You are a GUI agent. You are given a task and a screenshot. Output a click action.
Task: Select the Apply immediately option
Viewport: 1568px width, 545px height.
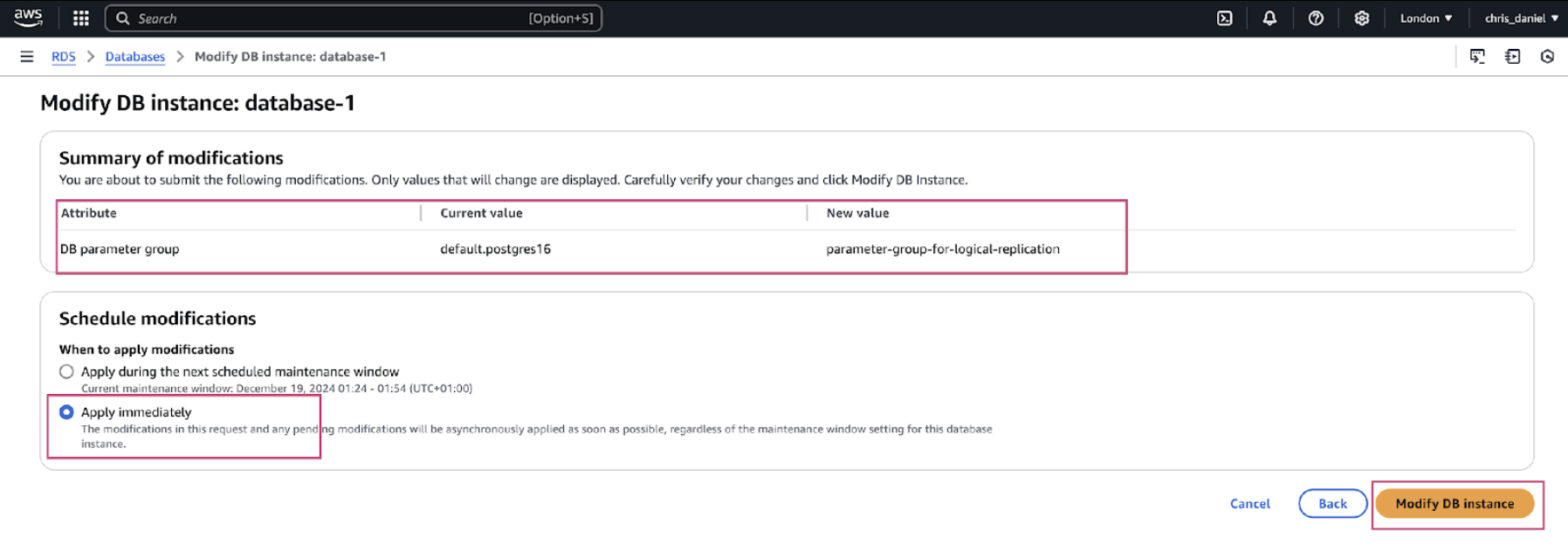coord(66,411)
